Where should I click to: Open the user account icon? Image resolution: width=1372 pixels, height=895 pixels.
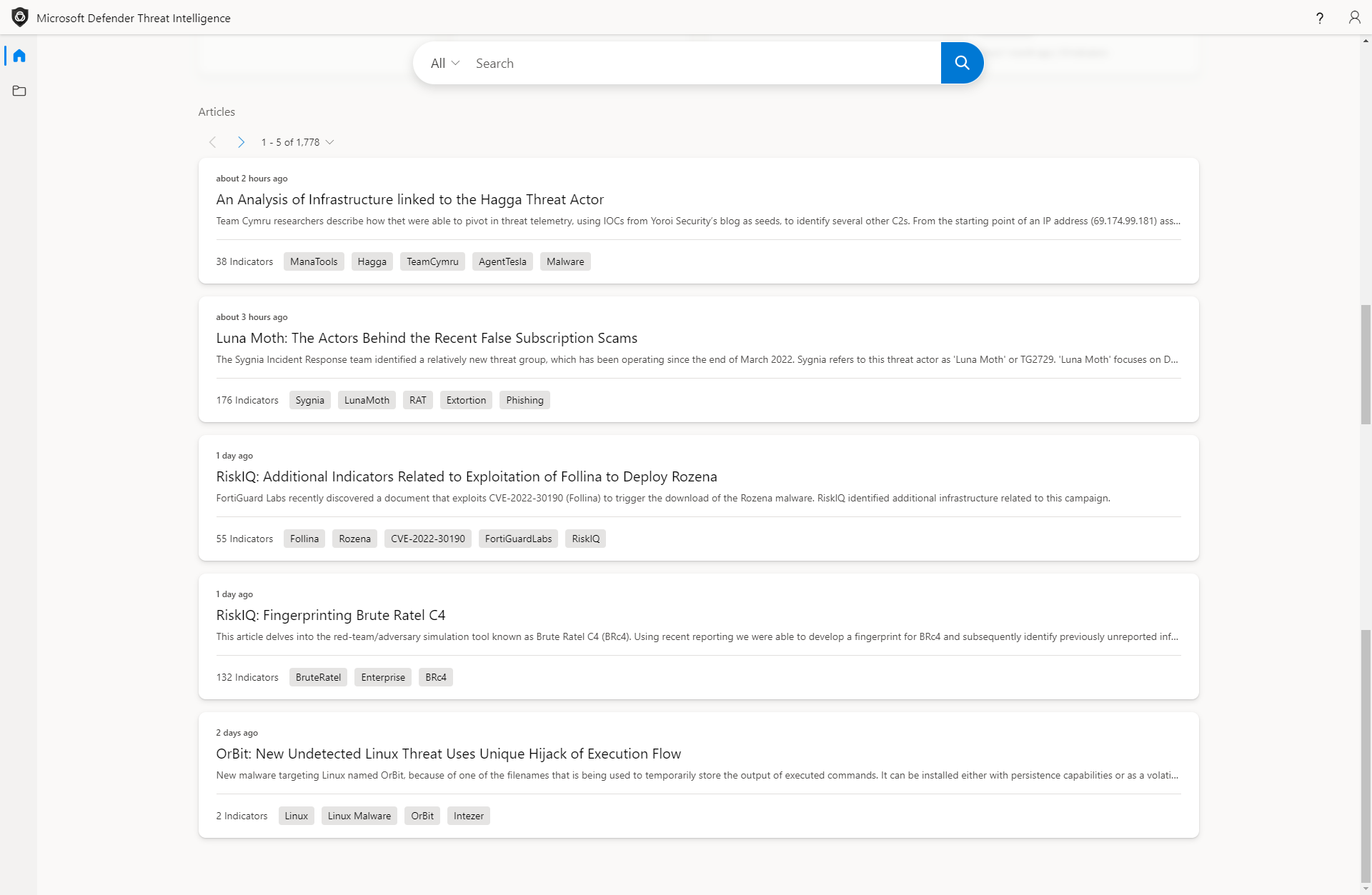[1354, 18]
